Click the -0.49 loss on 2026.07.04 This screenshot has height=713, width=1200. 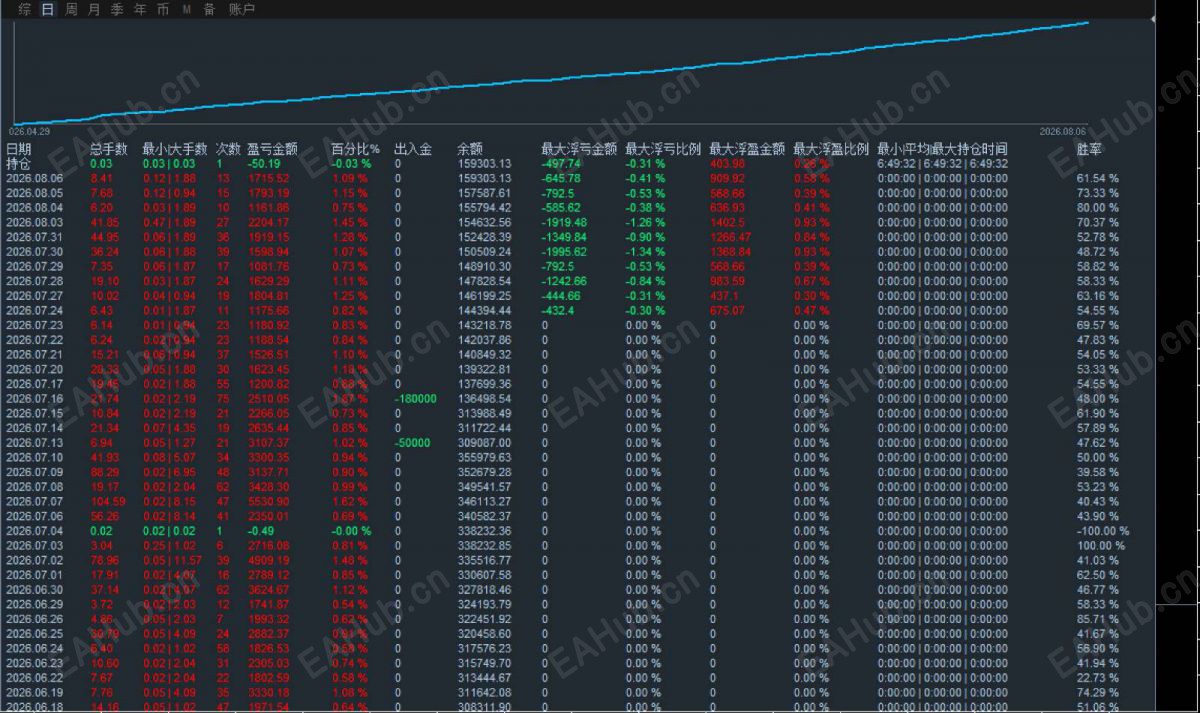click(x=262, y=531)
